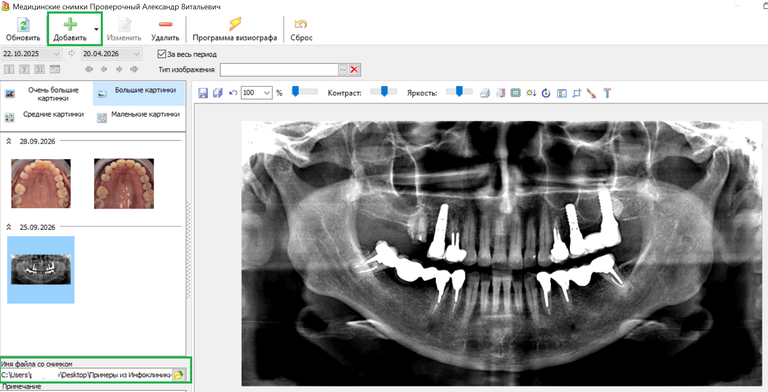Select the text T tool icon
This screenshot has height=392, width=768.
(607, 93)
